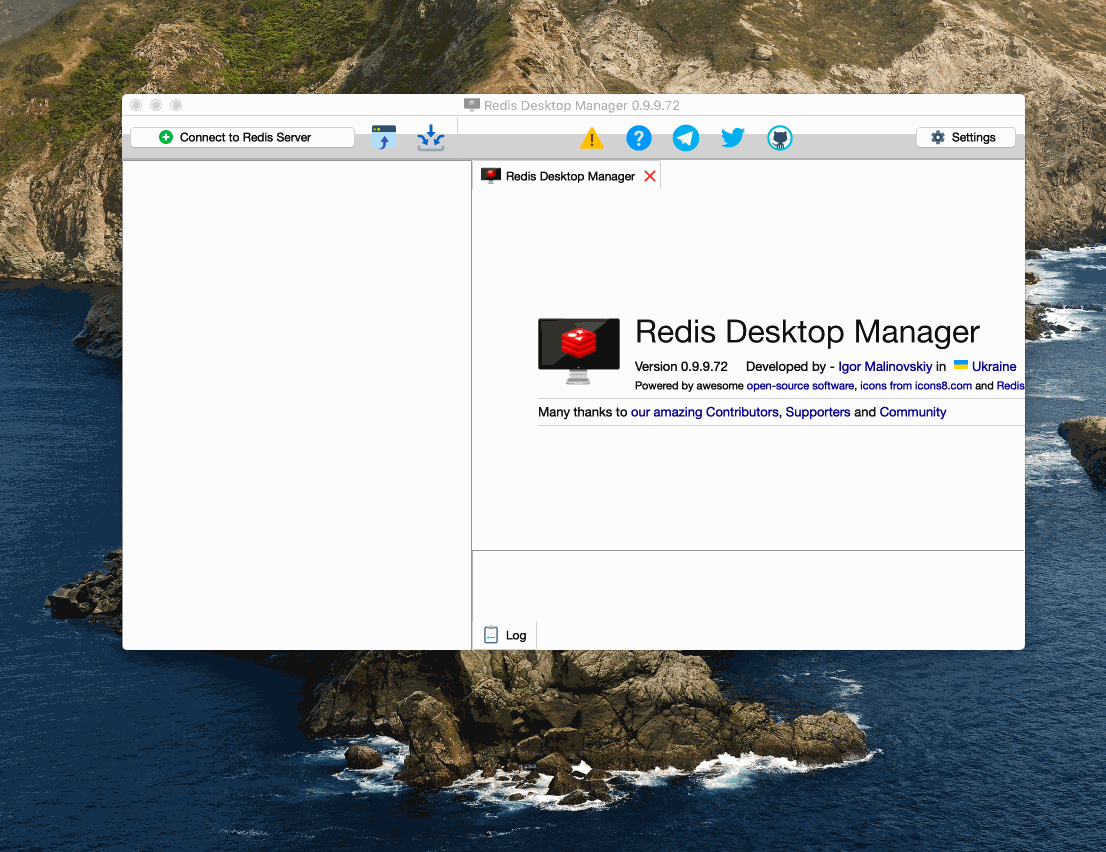Click the Version 0.9.9.72 text
This screenshot has width=1106, height=852.
point(681,367)
